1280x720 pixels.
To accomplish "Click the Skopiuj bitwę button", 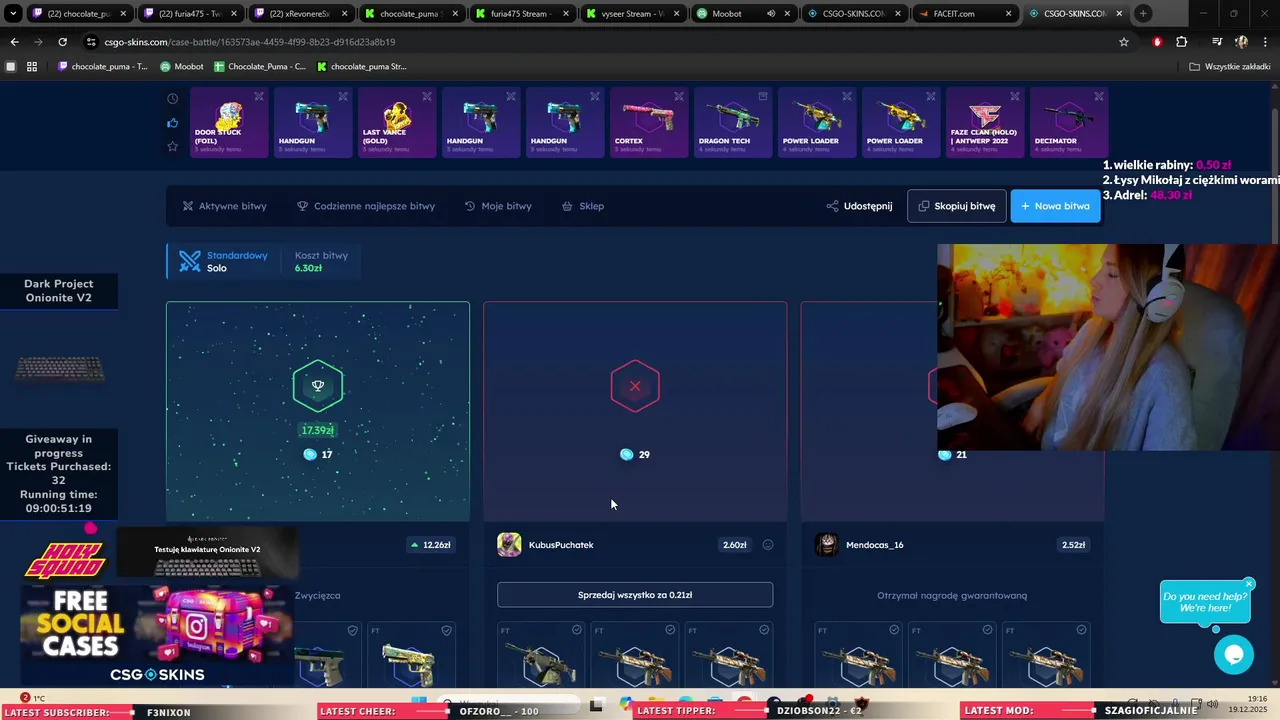I will click(x=956, y=206).
